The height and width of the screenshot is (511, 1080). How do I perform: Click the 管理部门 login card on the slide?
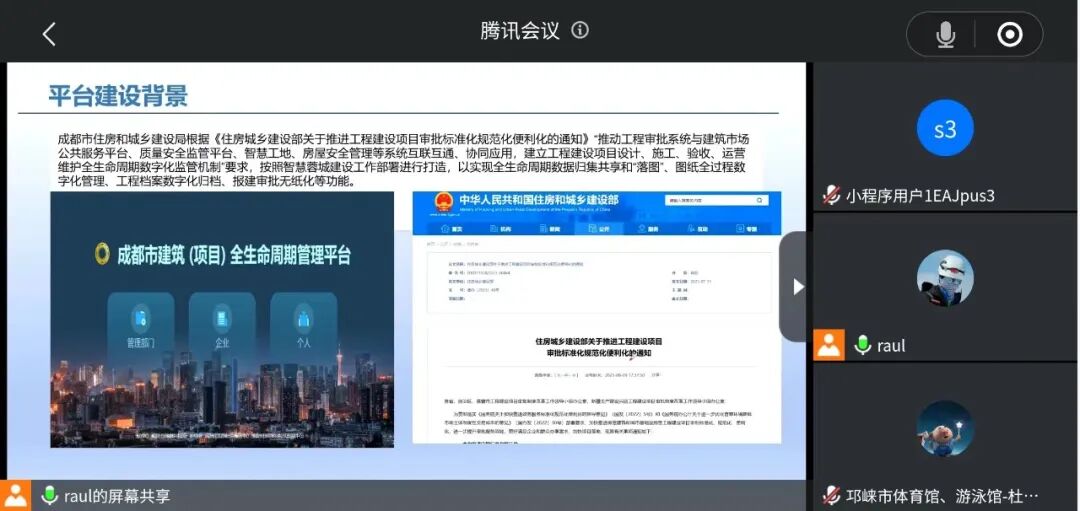pos(141,326)
